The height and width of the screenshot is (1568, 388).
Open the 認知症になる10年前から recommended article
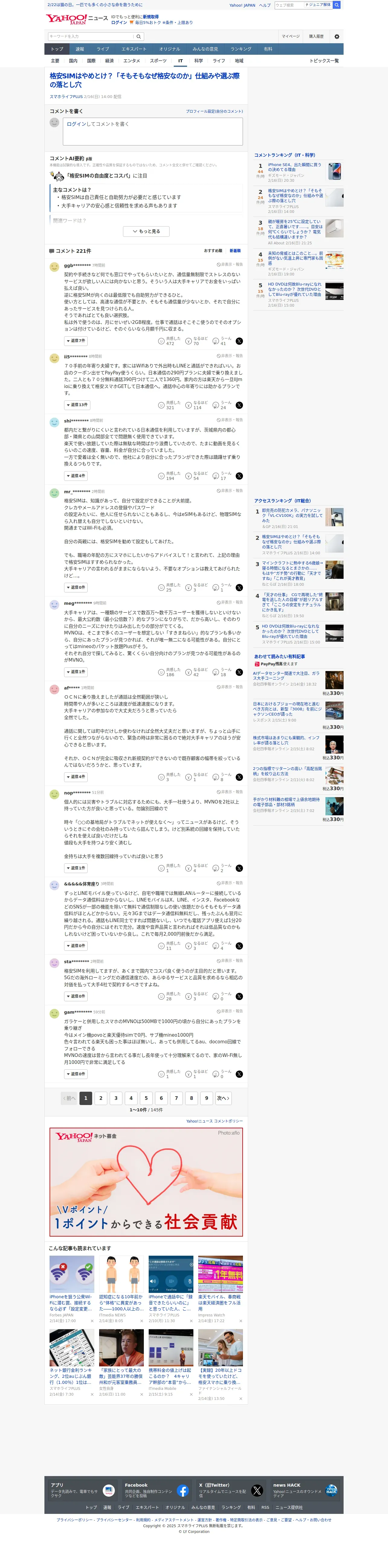[x=122, y=1302]
